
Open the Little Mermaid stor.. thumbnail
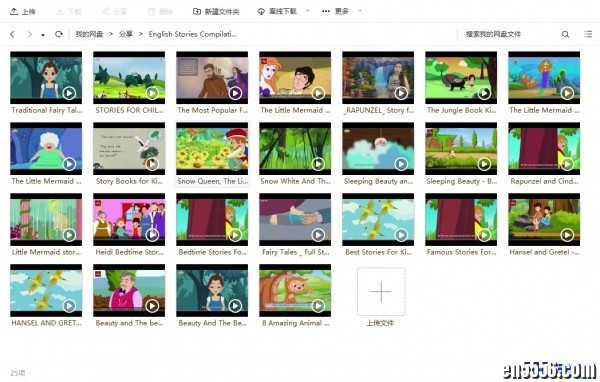coord(46,219)
